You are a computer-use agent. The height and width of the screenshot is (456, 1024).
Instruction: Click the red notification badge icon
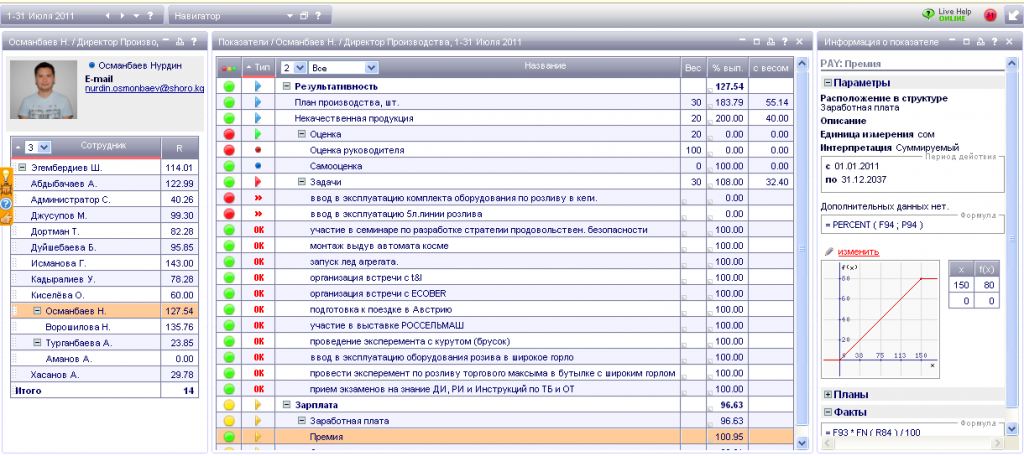tap(990, 15)
